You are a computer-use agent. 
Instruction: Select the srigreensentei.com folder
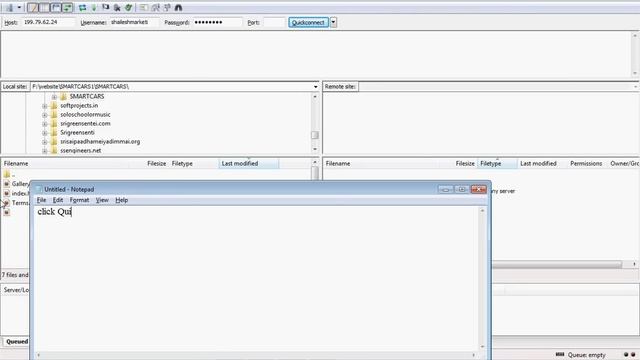coord(85,123)
